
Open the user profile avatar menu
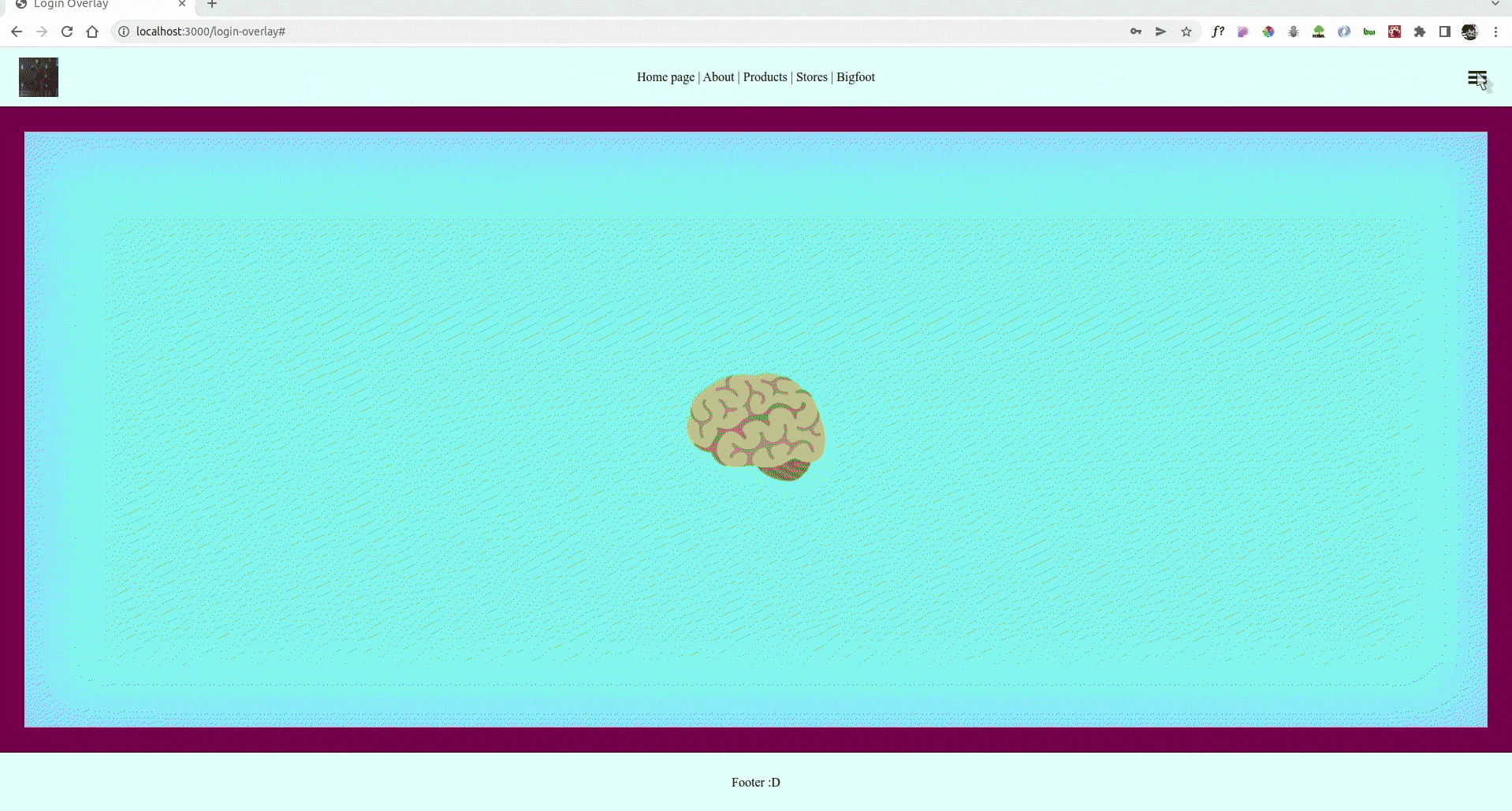1470,32
